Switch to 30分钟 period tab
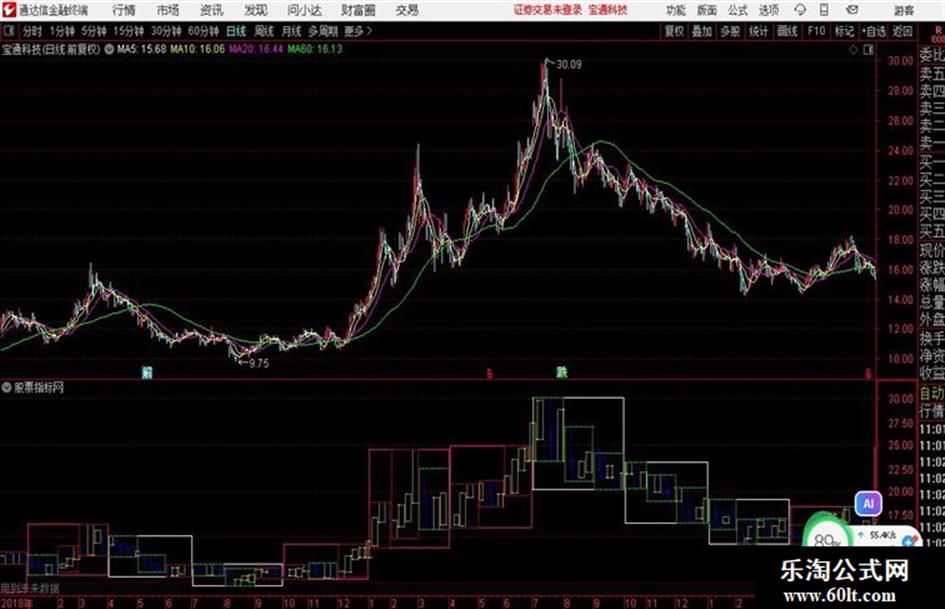 [166, 31]
